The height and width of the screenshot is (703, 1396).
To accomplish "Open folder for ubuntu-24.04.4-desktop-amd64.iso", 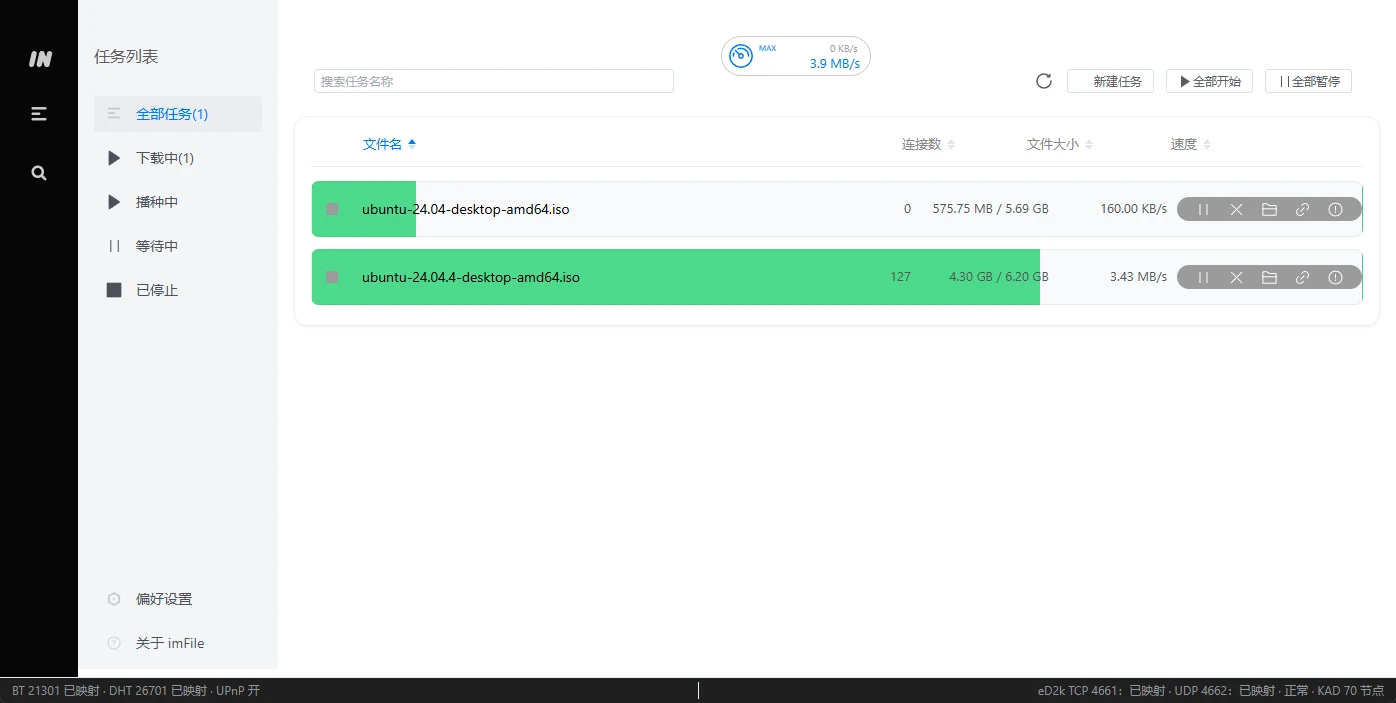I will (x=1269, y=277).
